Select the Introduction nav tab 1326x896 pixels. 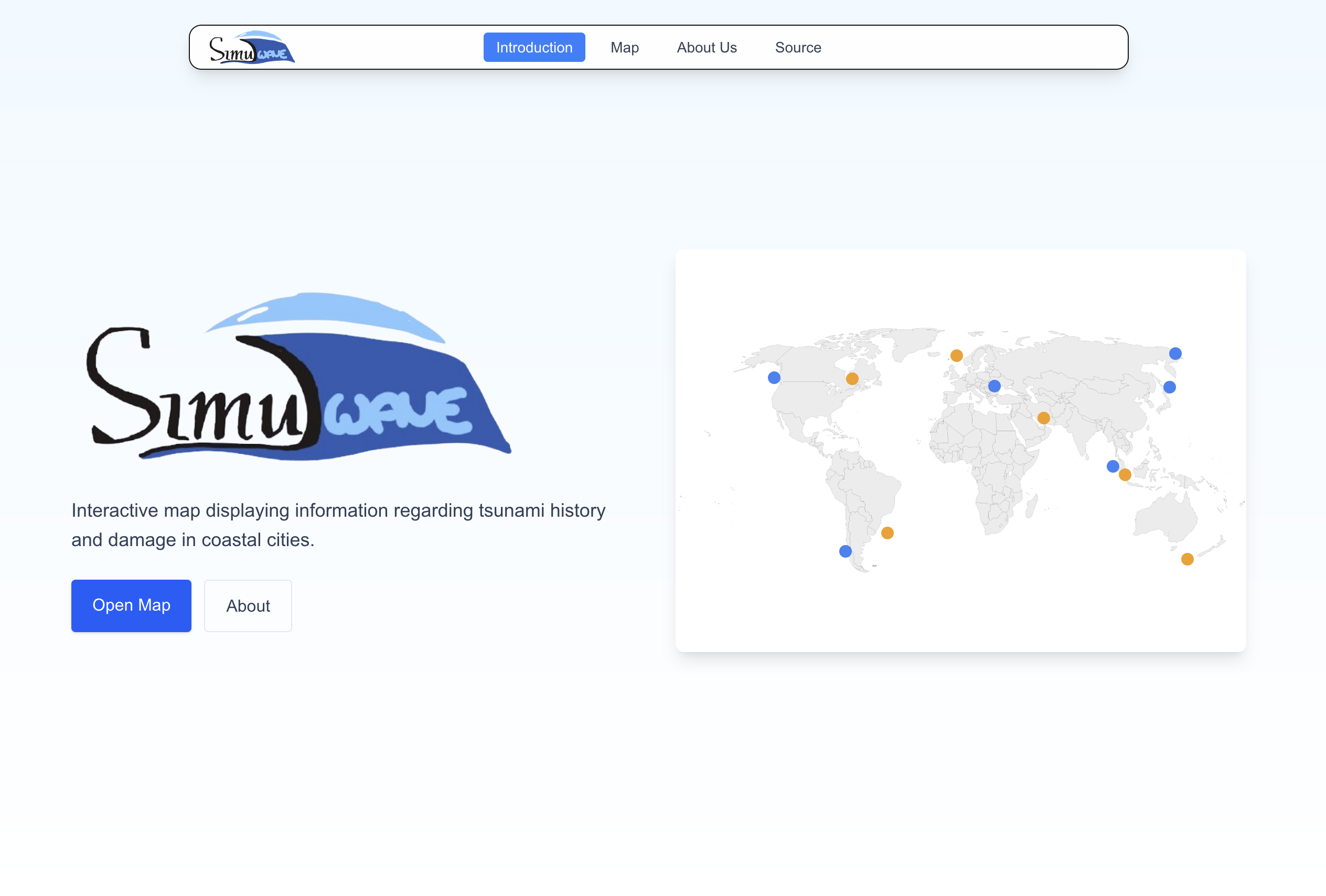tap(533, 47)
